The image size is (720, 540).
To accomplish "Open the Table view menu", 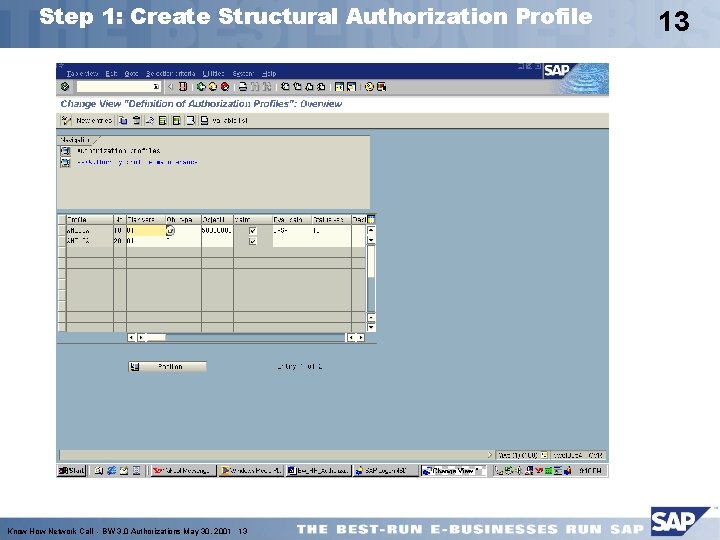I will point(82,73).
